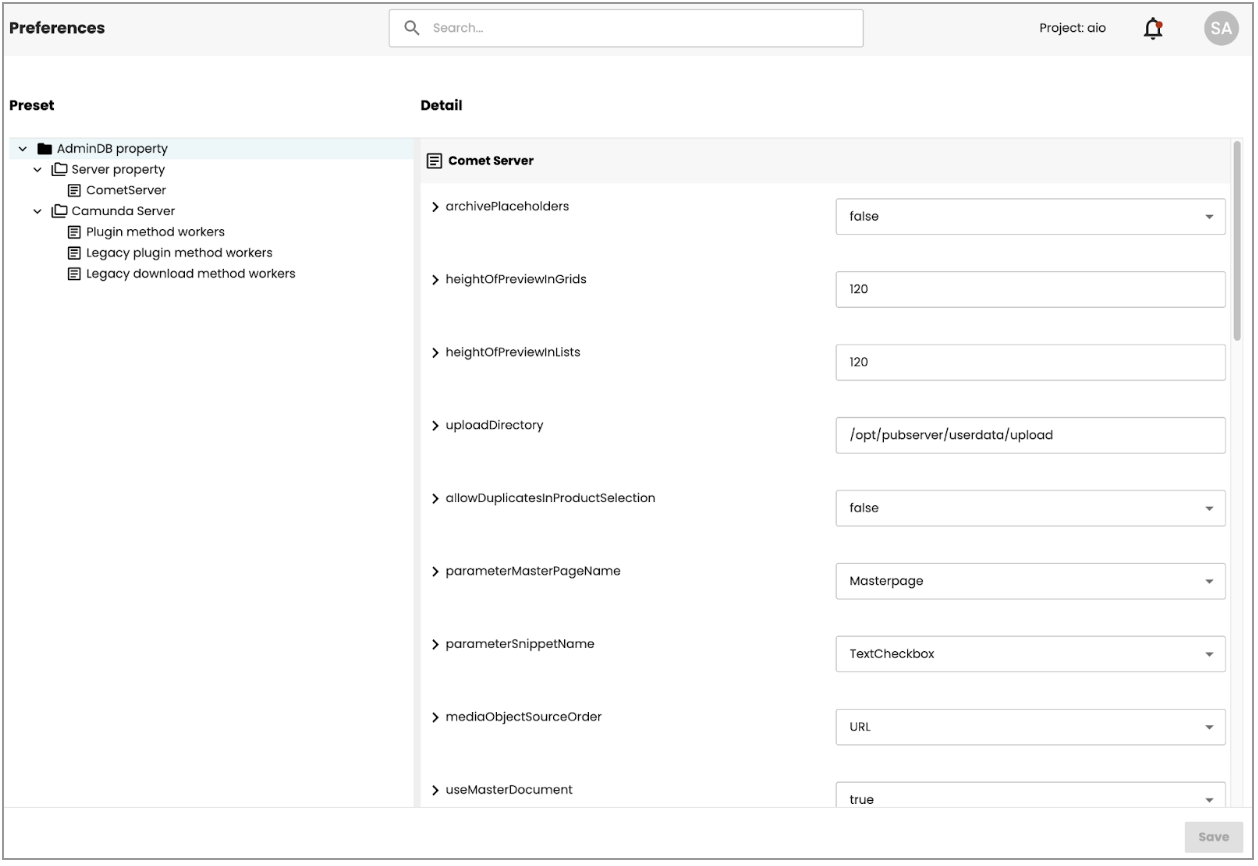Expand the archivePlaceholders property details
Image resolution: width=1258 pixels, height=866 pixels.
point(435,207)
